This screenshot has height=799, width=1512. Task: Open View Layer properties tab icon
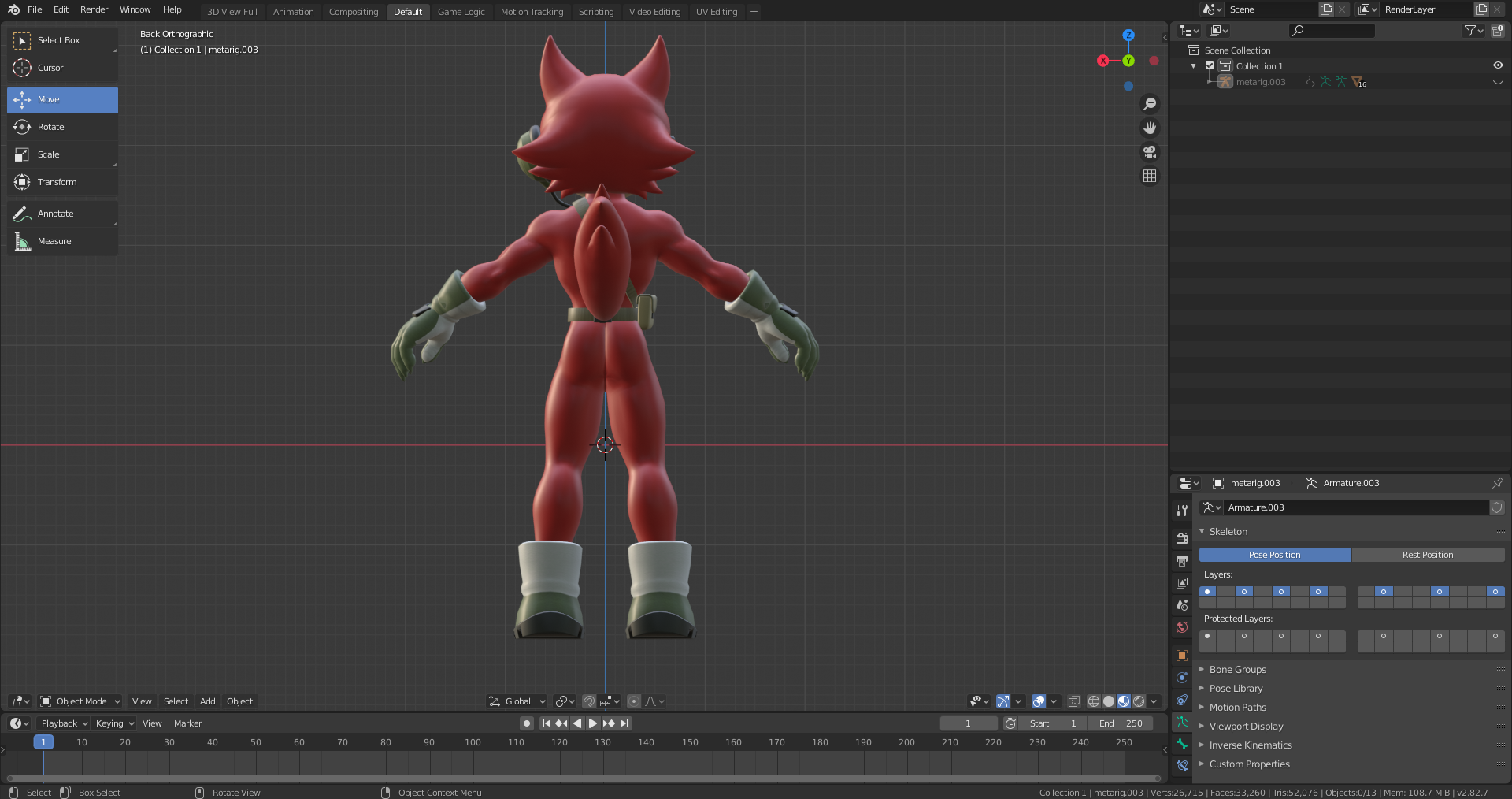(1182, 583)
